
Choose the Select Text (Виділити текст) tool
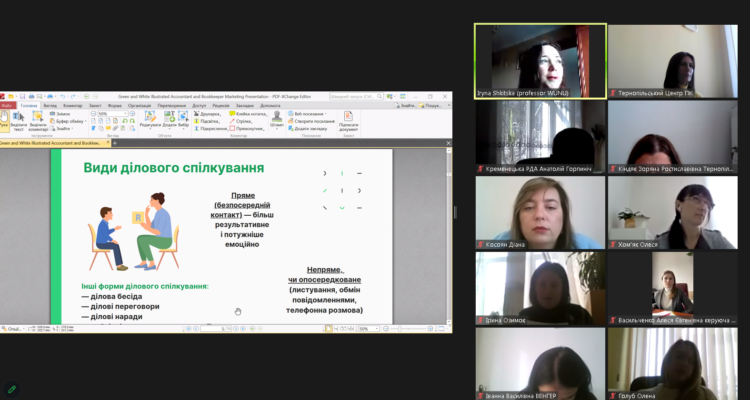click(18, 121)
